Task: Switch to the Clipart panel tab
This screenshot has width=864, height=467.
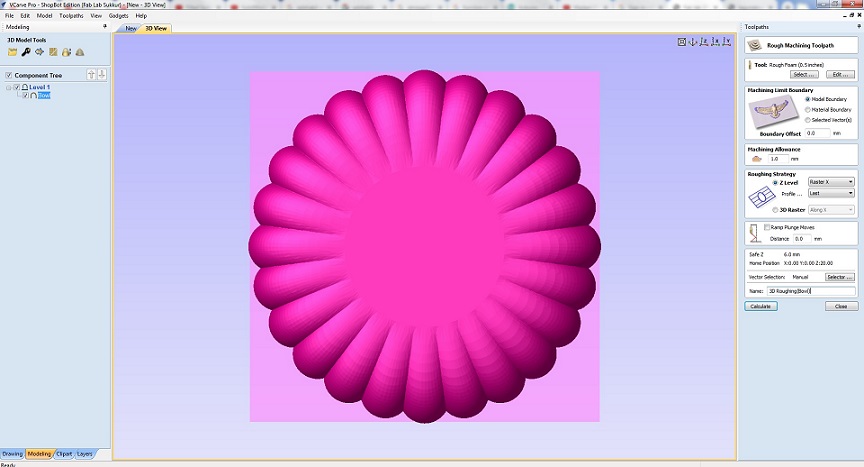Action: pos(64,454)
